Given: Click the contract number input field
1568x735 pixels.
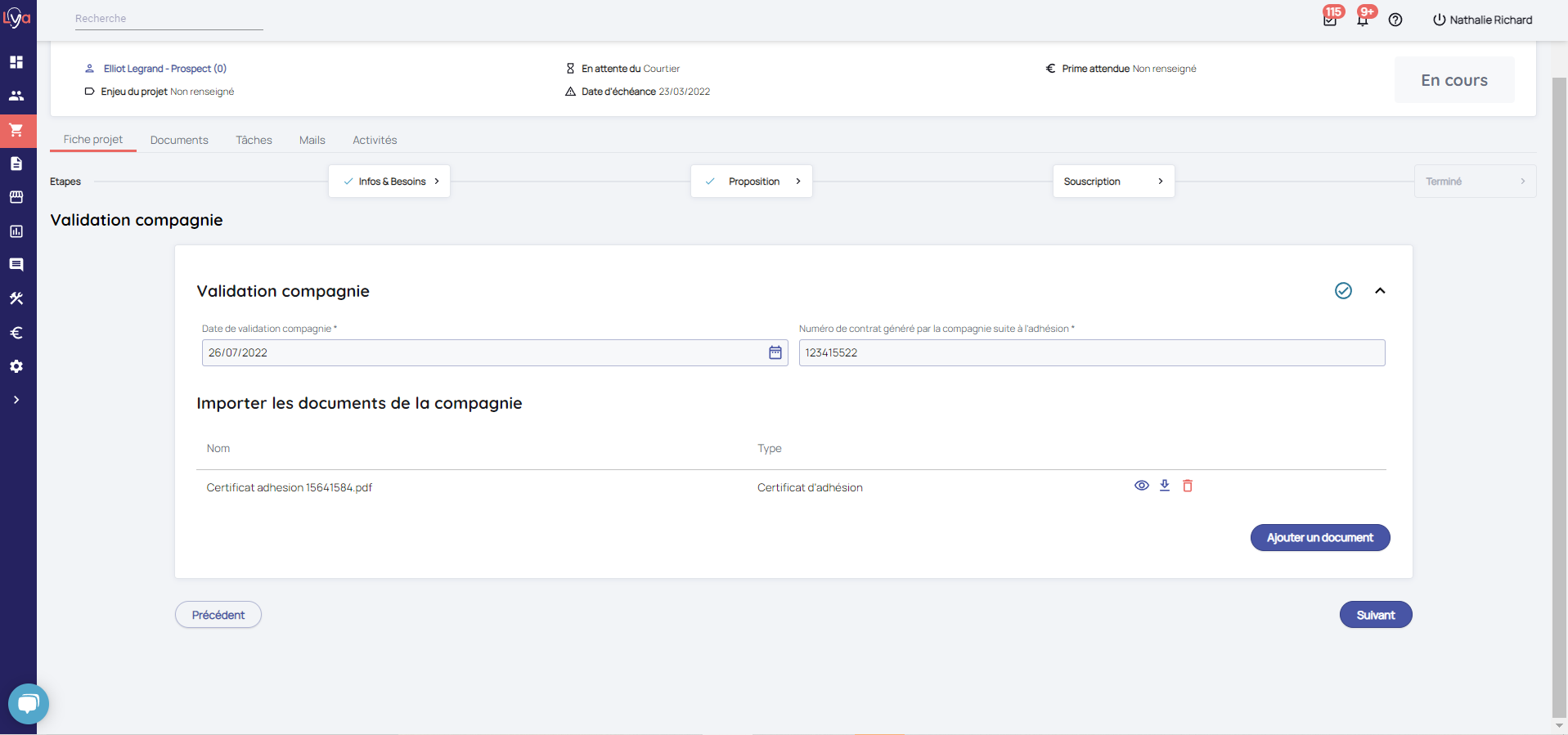Looking at the screenshot, I should pyautogui.click(x=1091, y=352).
